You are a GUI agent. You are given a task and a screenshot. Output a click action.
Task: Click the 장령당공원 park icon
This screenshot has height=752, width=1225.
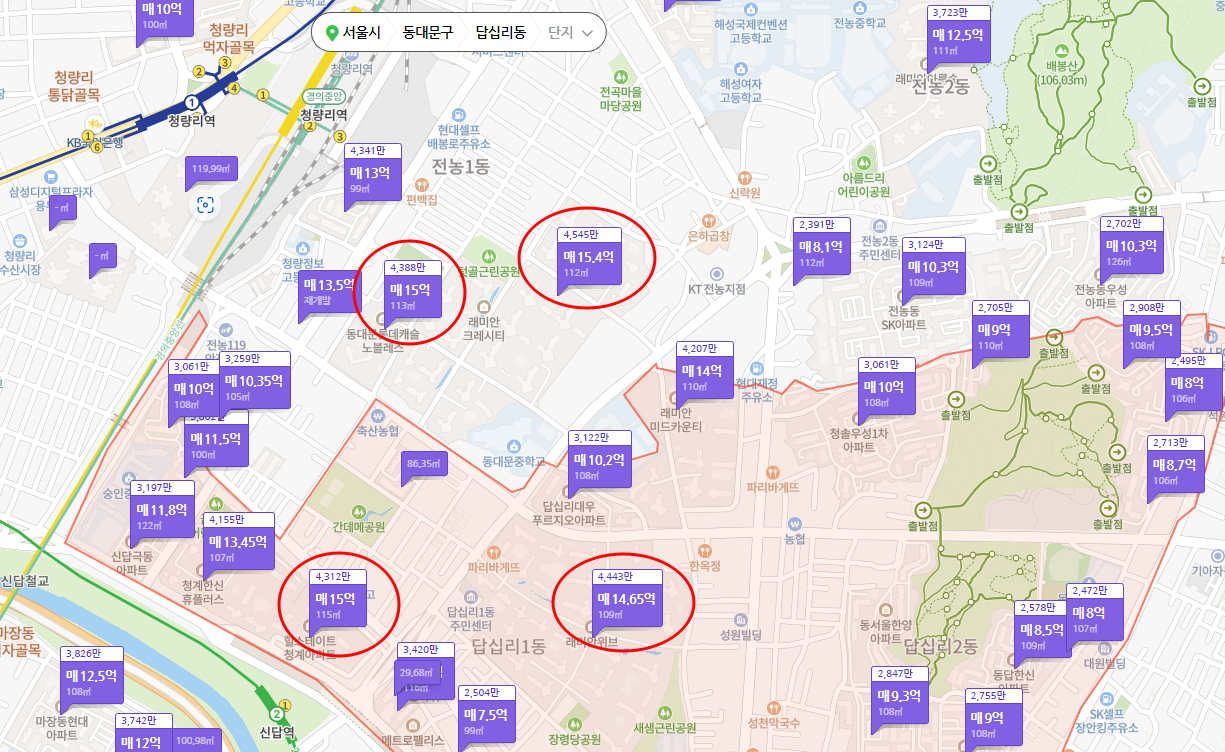pyautogui.click(x=574, y=724)
